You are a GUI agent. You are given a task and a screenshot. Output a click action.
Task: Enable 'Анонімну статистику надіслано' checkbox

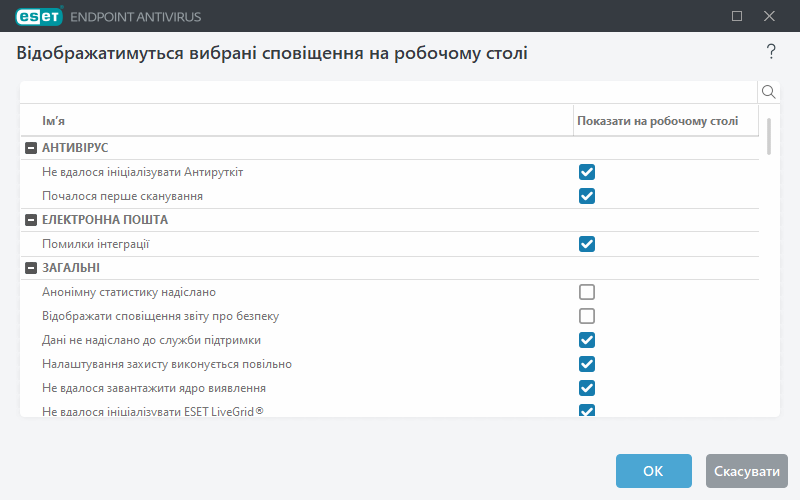587,292
